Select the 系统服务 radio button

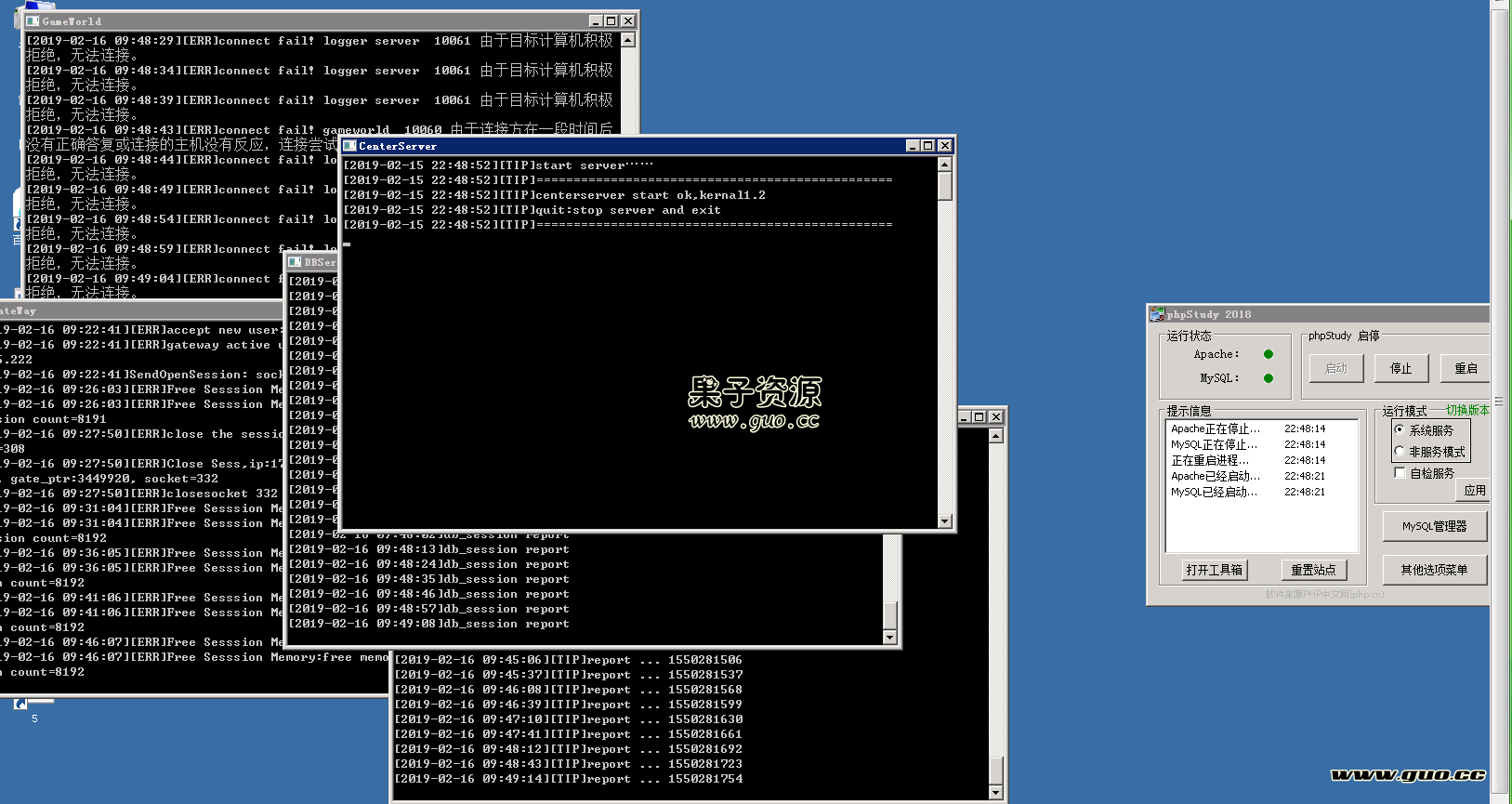1400,429
